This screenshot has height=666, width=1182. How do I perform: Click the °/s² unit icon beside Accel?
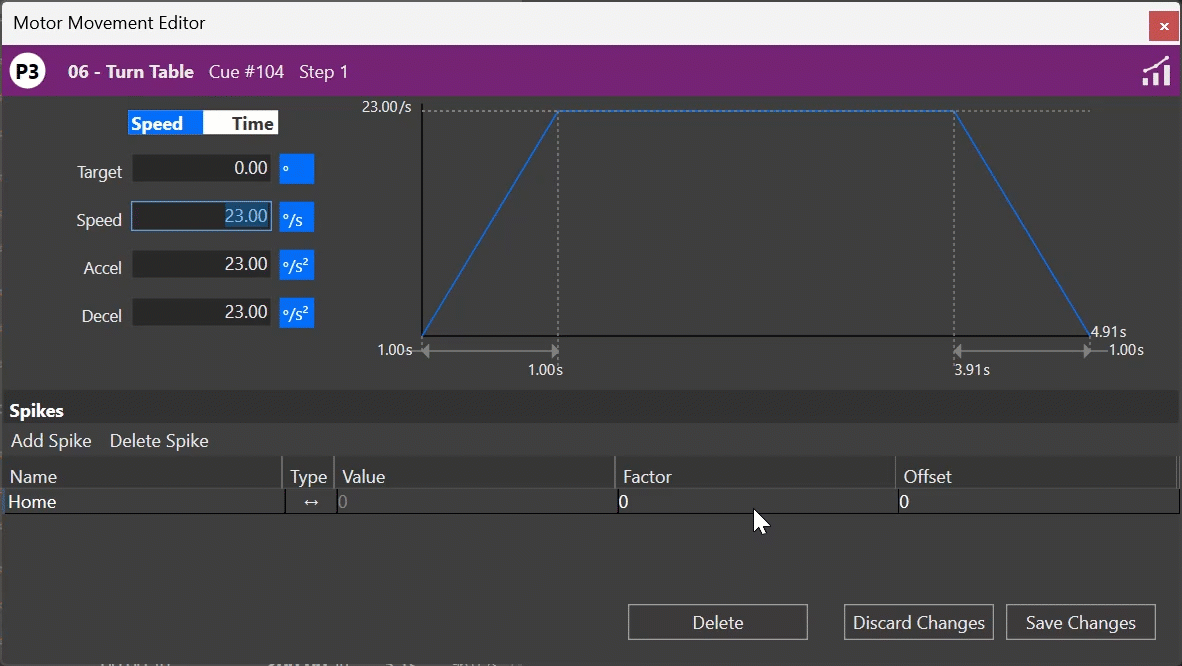(296, 264)
